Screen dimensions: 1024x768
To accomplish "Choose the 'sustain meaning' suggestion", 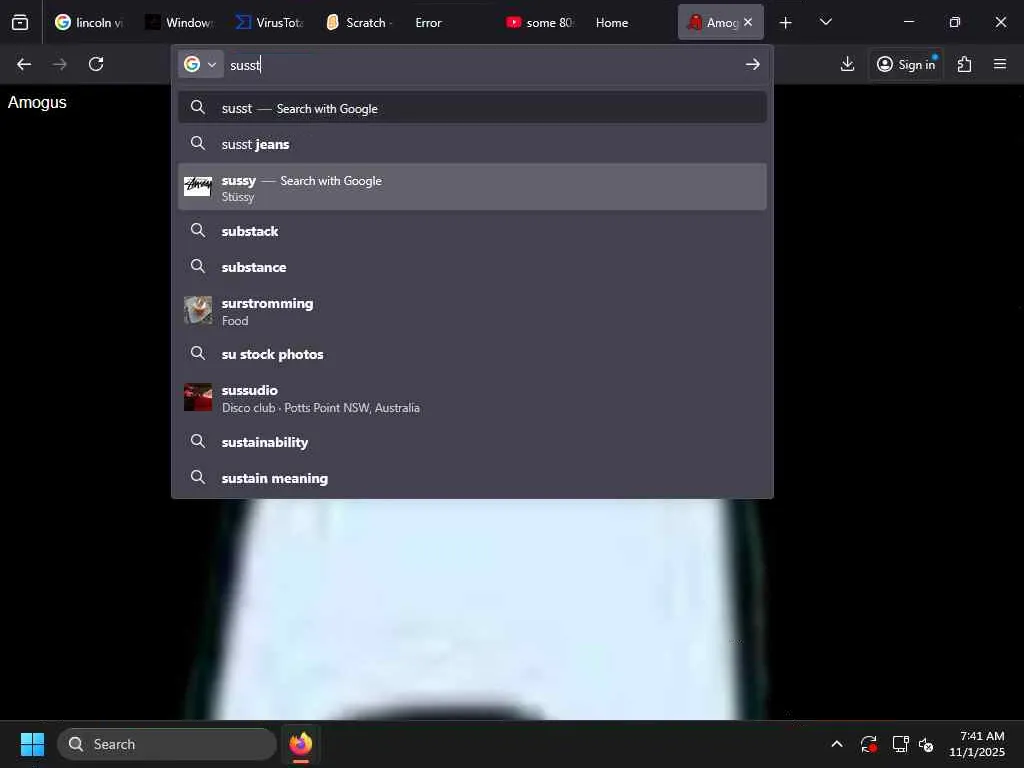I will point(472,477).
